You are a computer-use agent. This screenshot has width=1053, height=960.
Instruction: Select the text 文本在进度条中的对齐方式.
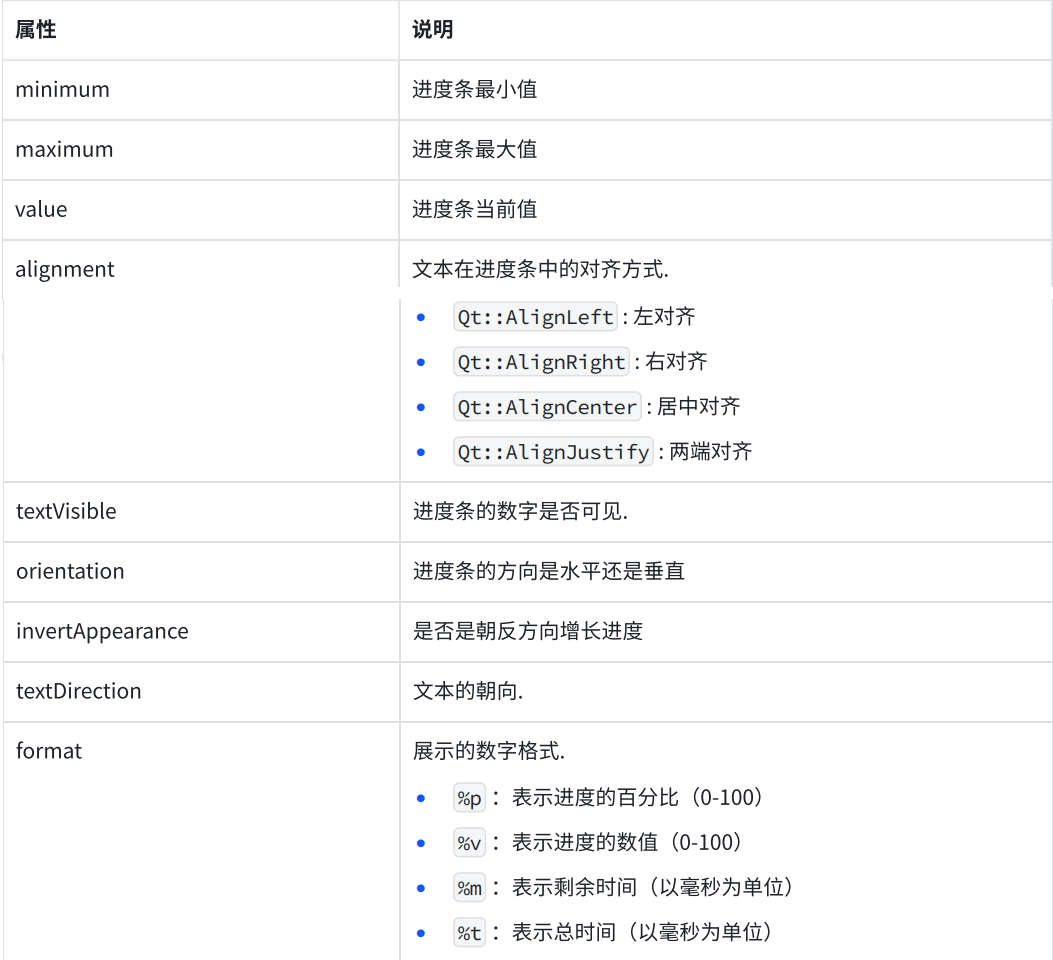[x=540, y=269]
